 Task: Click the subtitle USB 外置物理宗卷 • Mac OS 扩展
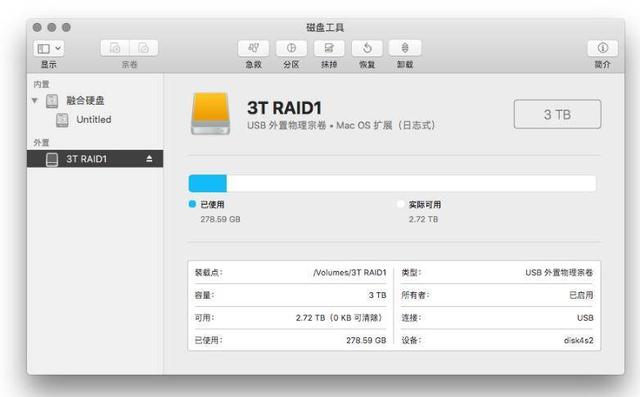pos(341,125)
